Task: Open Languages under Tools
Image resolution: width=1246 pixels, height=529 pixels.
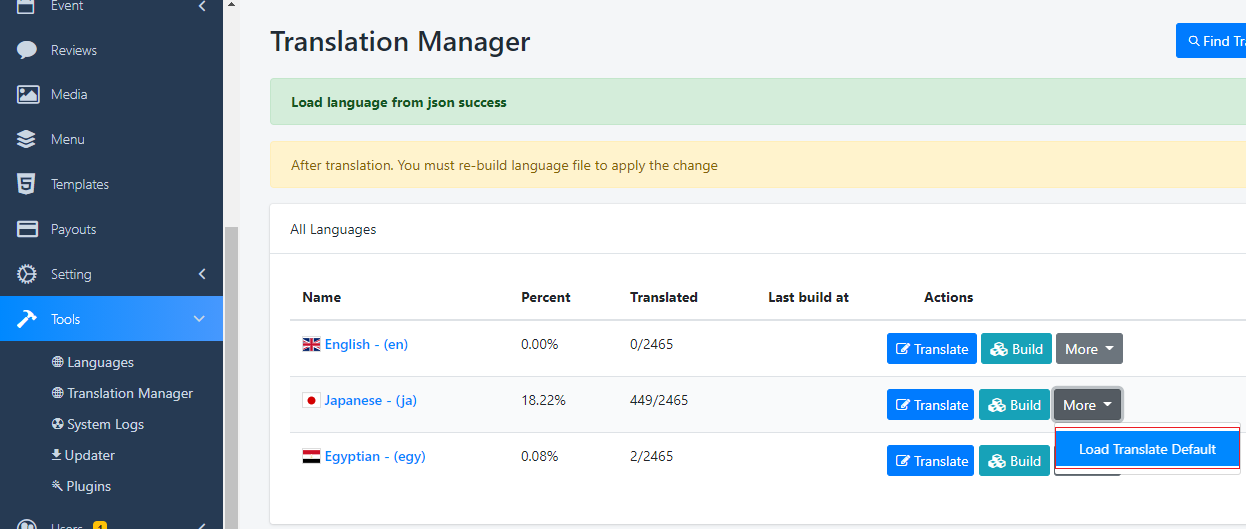Action: coord(100,362)
